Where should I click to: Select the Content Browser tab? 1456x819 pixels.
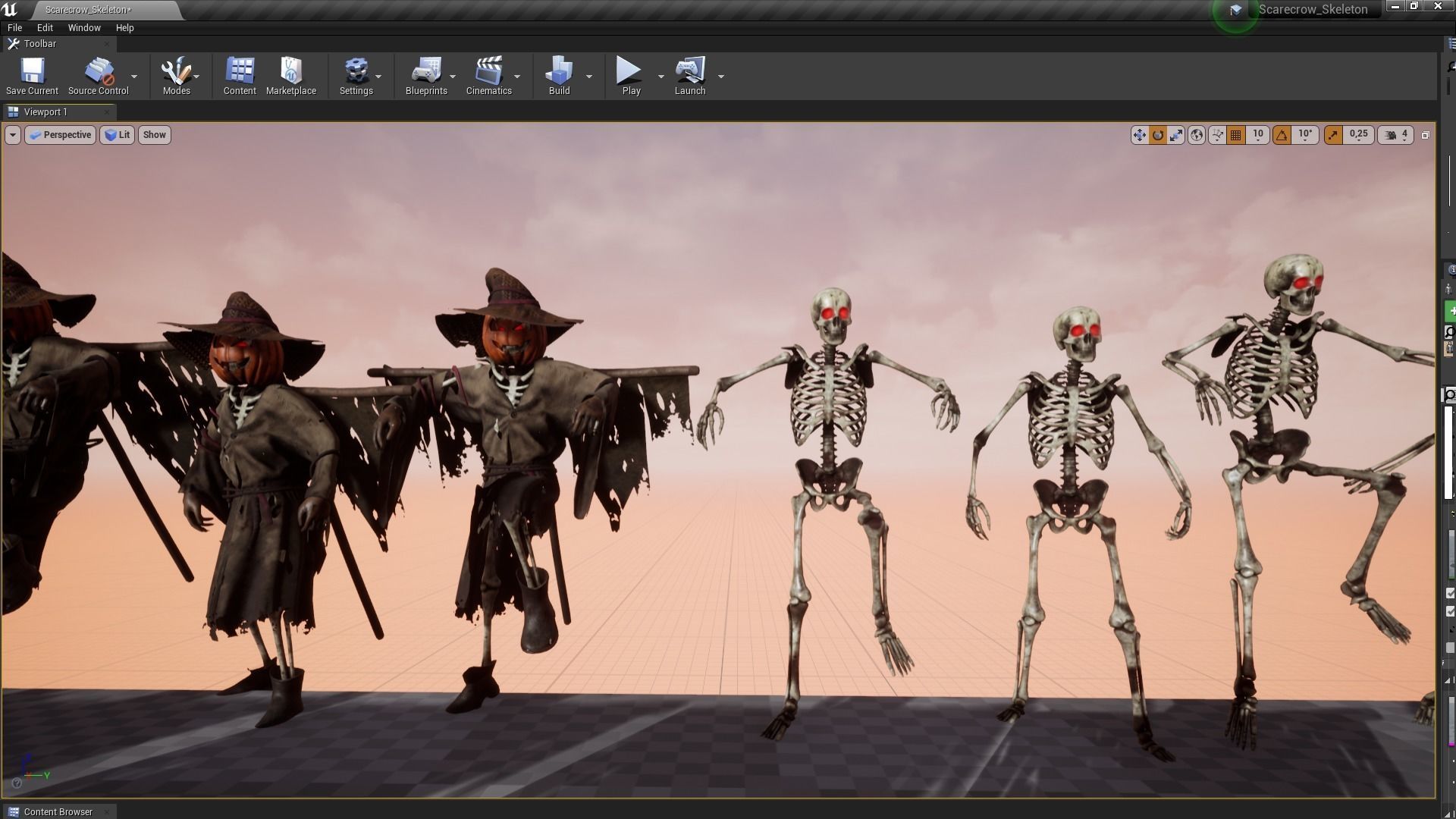(58, 811)
